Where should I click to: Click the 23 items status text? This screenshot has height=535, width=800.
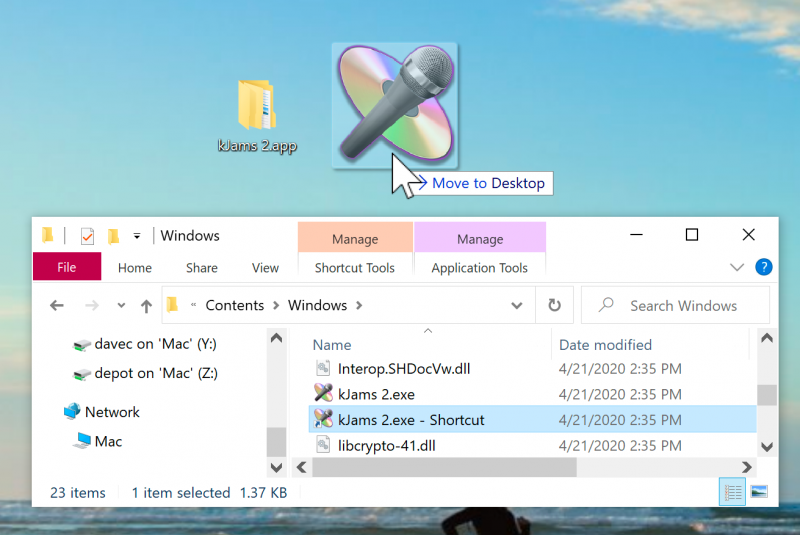pos(78,493)
